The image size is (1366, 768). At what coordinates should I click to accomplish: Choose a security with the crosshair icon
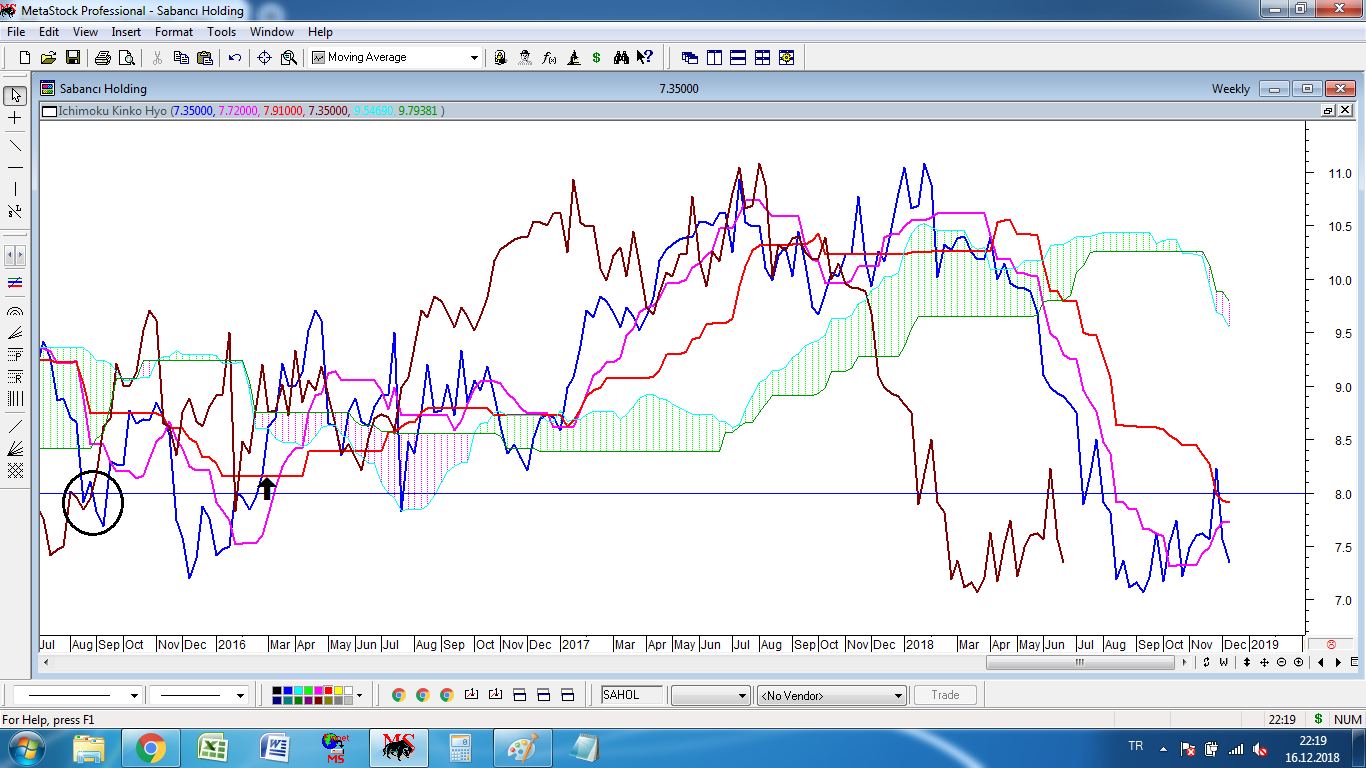point(265,58)
